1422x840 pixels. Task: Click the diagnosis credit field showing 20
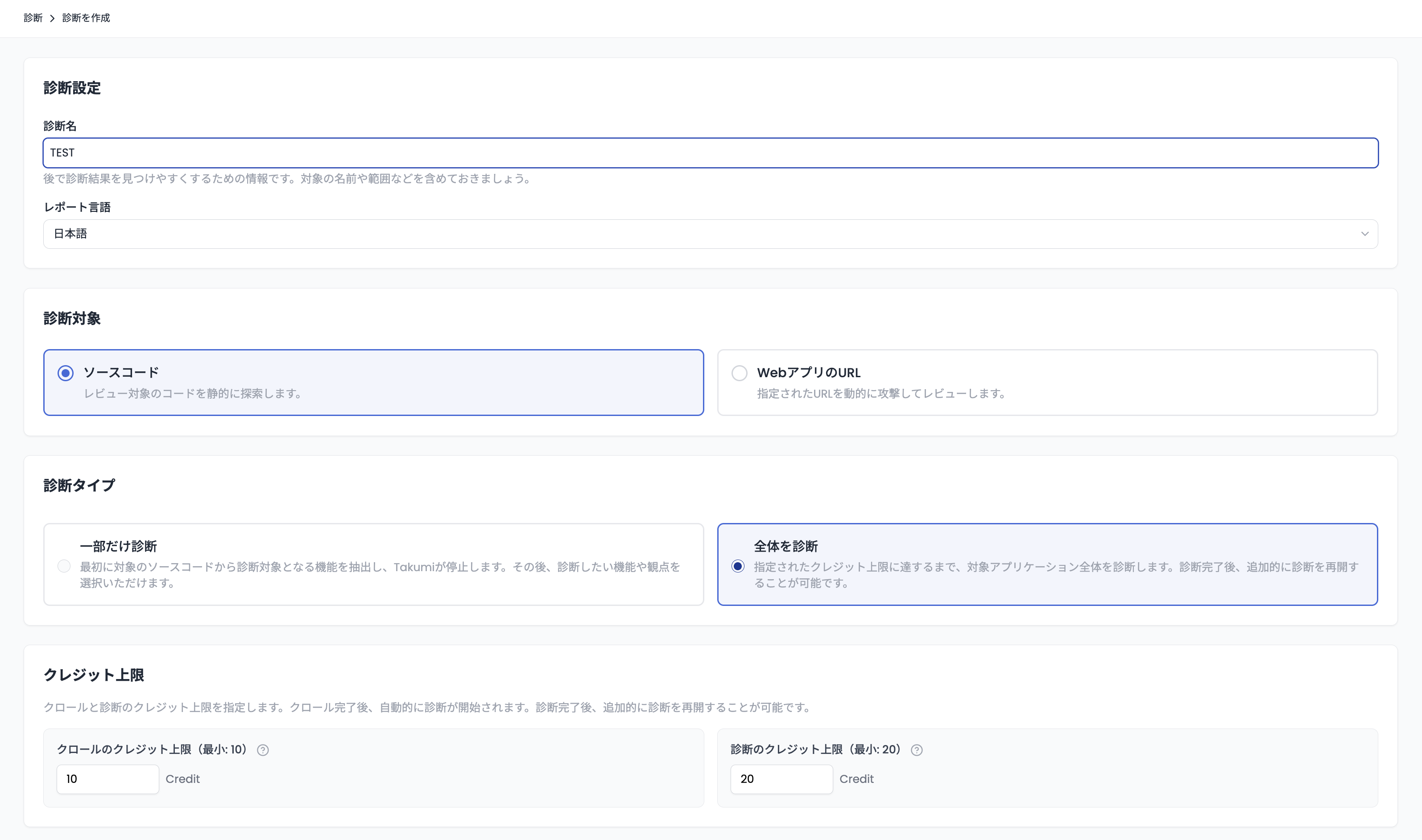point(781,779)
